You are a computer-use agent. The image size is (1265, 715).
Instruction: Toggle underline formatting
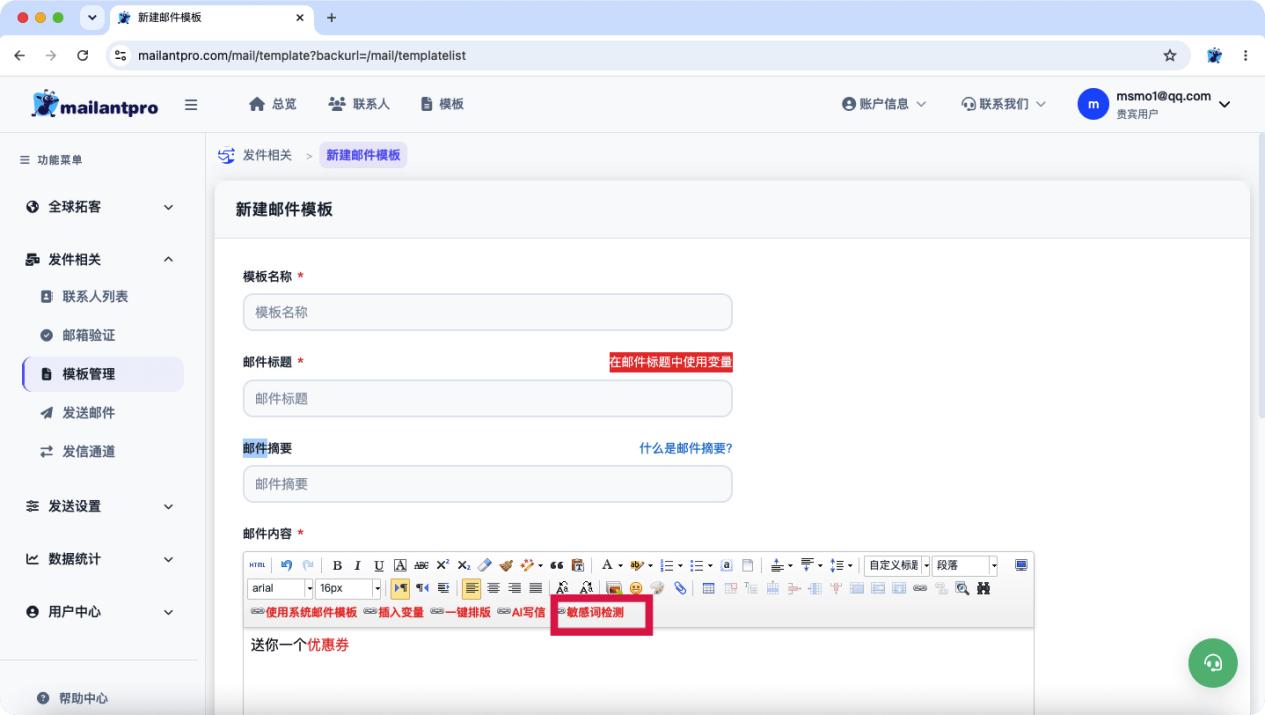(379, 565)
